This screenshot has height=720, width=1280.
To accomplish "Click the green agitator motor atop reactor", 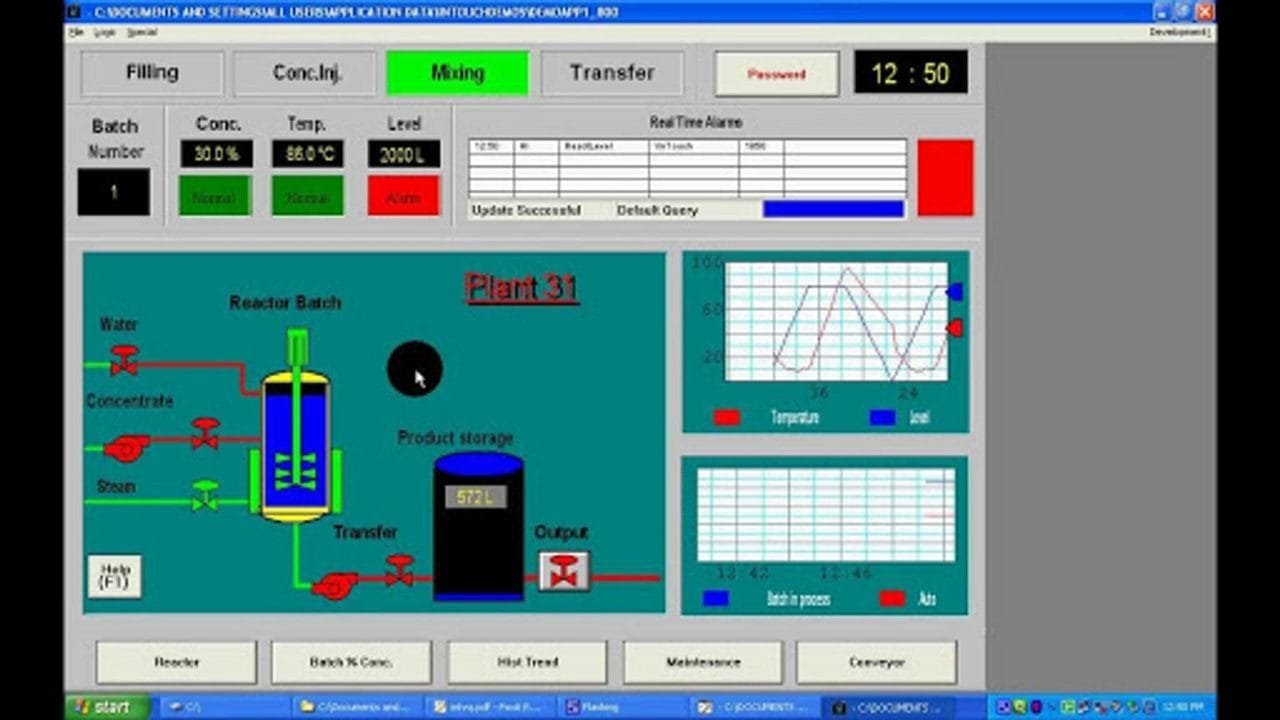I will tap(297, 347).
